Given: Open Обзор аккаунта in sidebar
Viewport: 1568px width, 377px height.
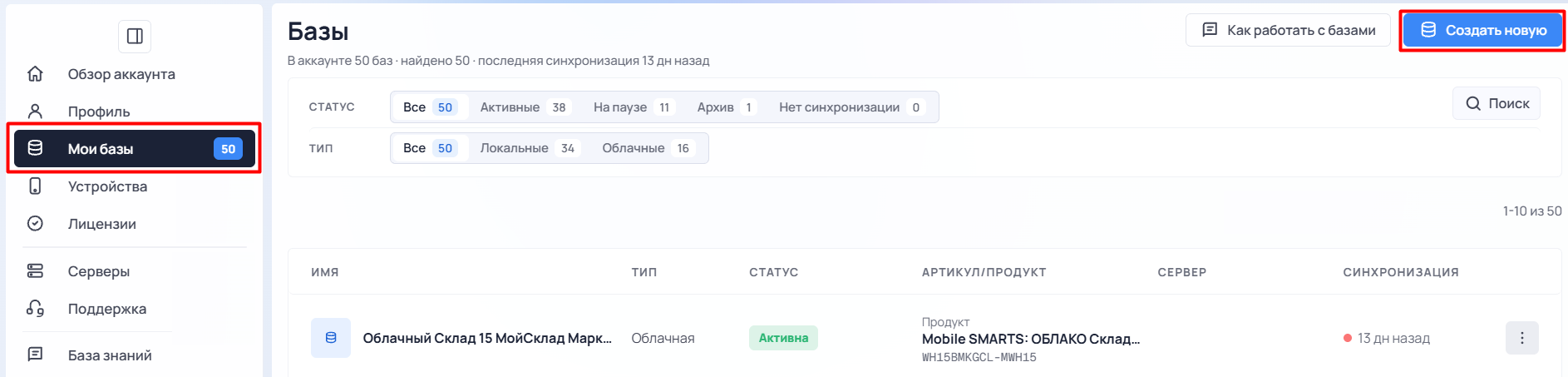Looking at the screenshot, I should (121, 74).
